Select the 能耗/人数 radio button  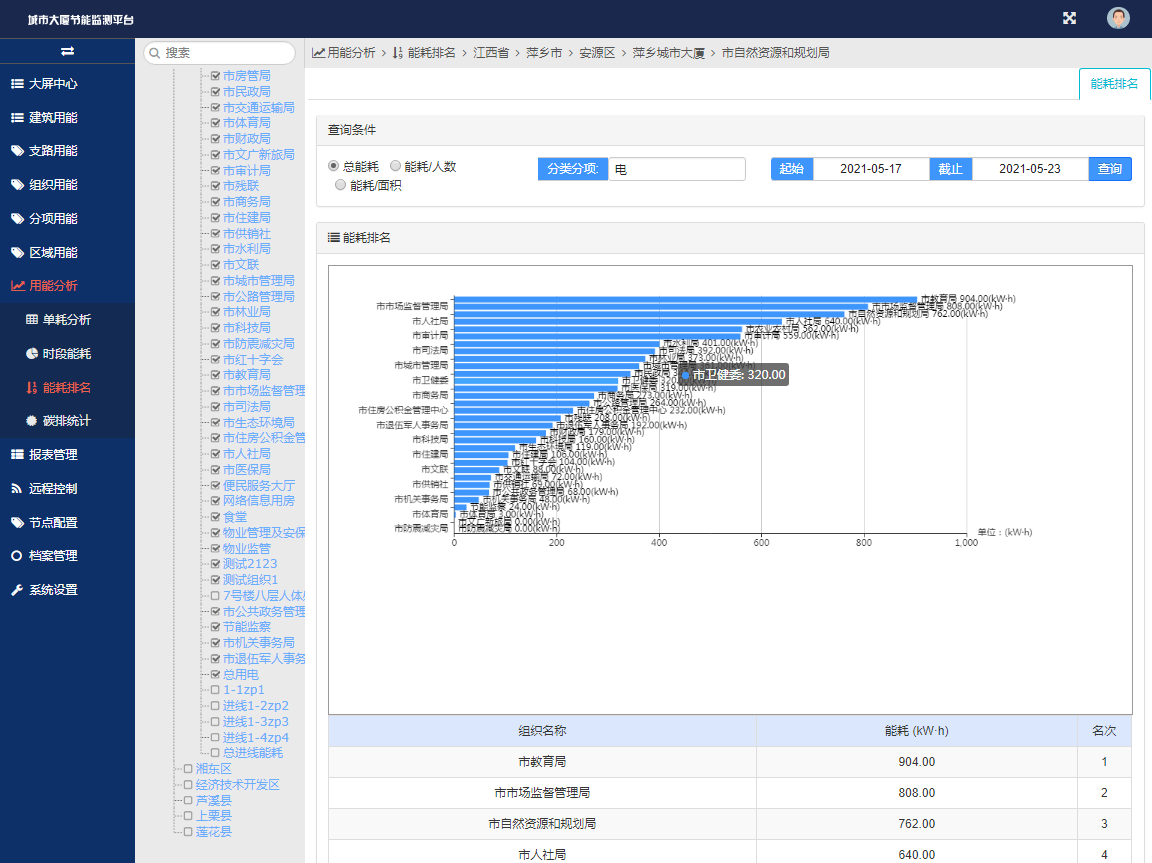(x=396, y=167)
